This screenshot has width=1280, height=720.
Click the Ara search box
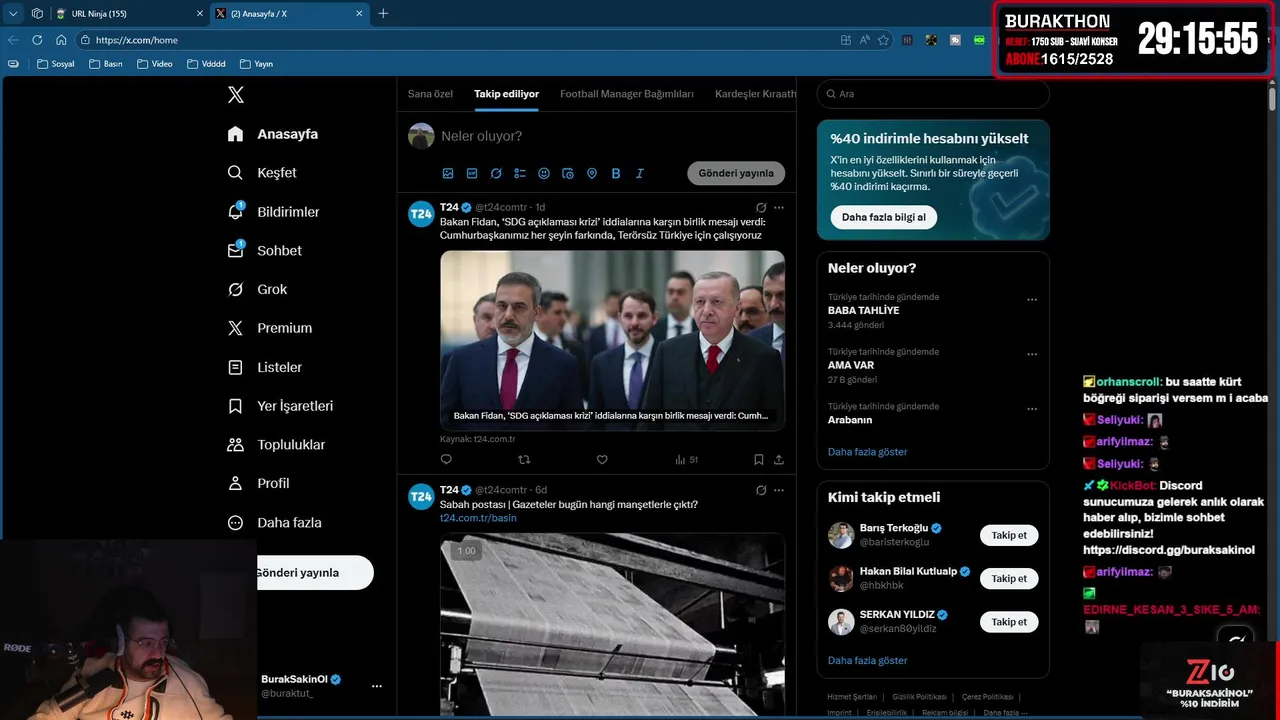click(x=933, y=94)
